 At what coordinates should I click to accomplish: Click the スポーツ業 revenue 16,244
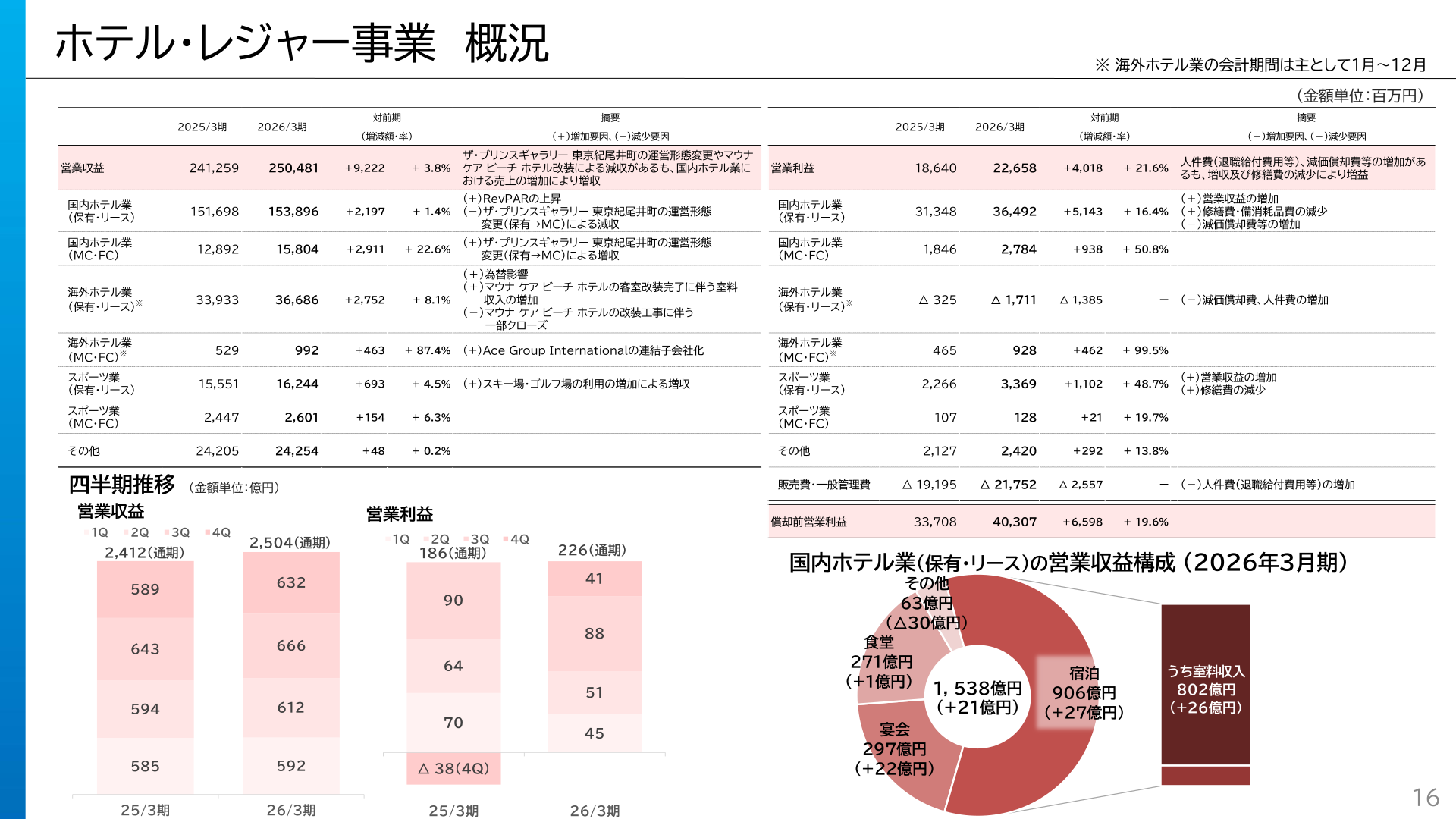(x=297, y=384)
